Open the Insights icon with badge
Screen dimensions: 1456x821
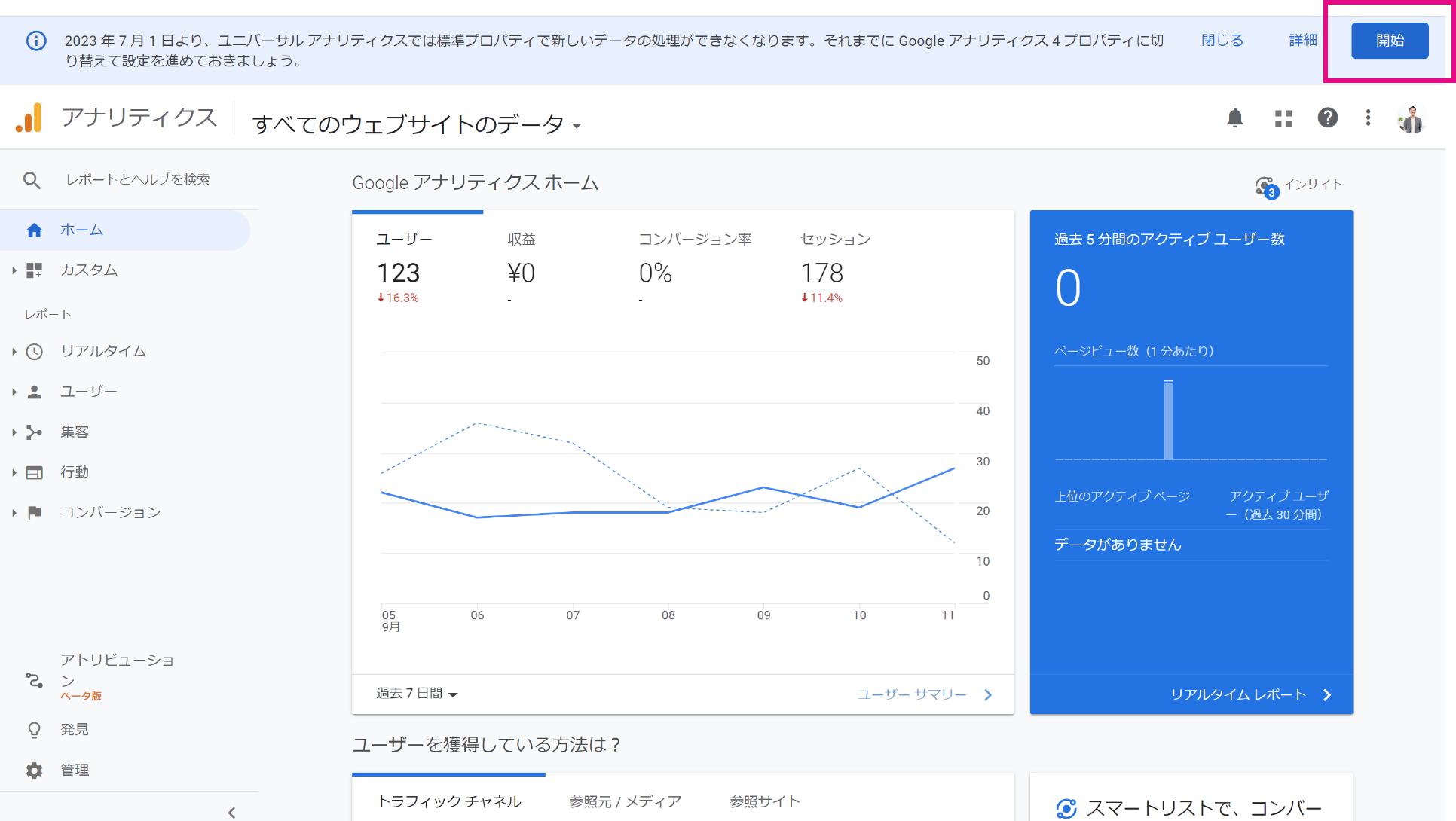[x=1266, y=185]
